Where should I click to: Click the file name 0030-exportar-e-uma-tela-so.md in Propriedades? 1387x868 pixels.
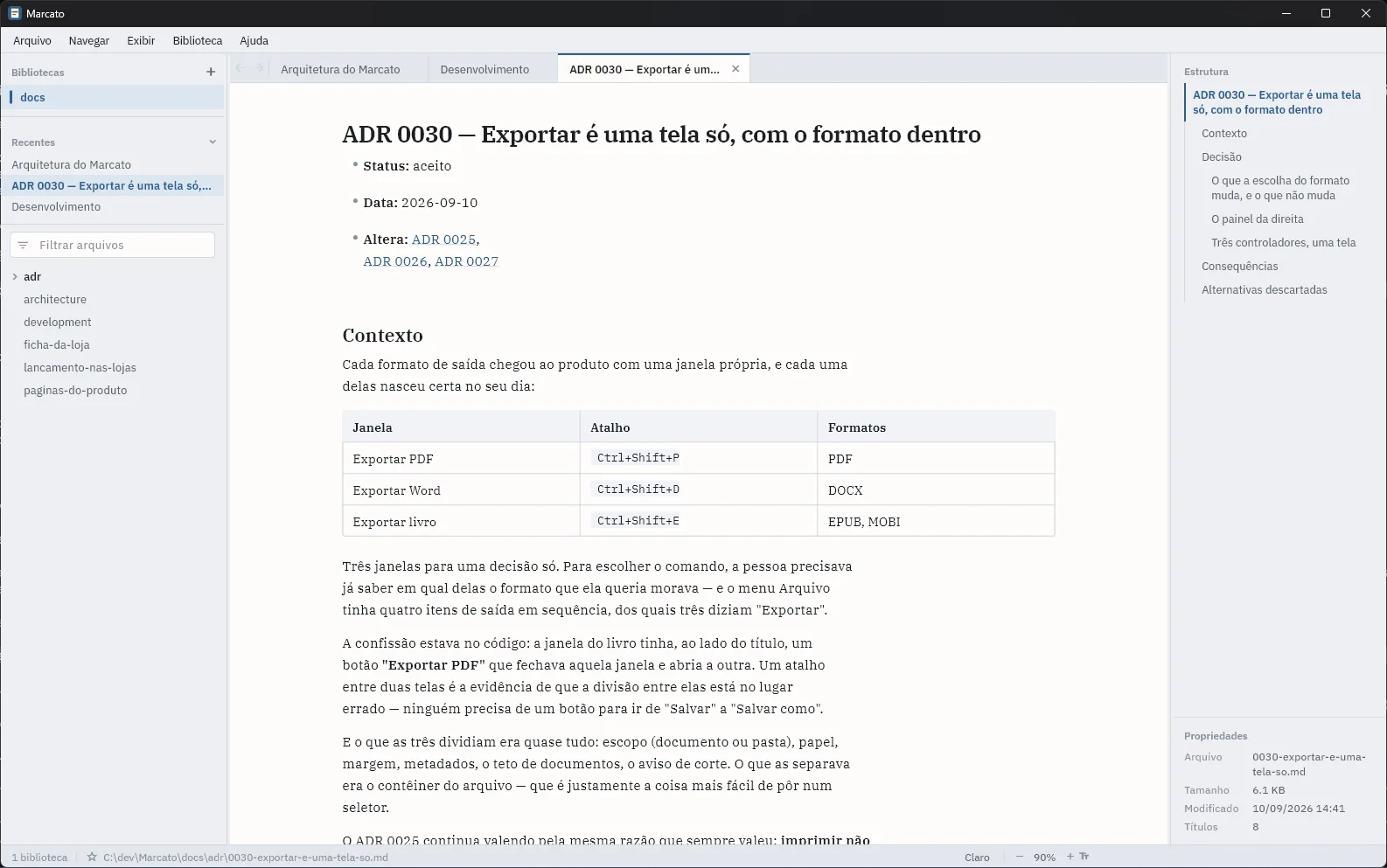tap(1309, 764)
